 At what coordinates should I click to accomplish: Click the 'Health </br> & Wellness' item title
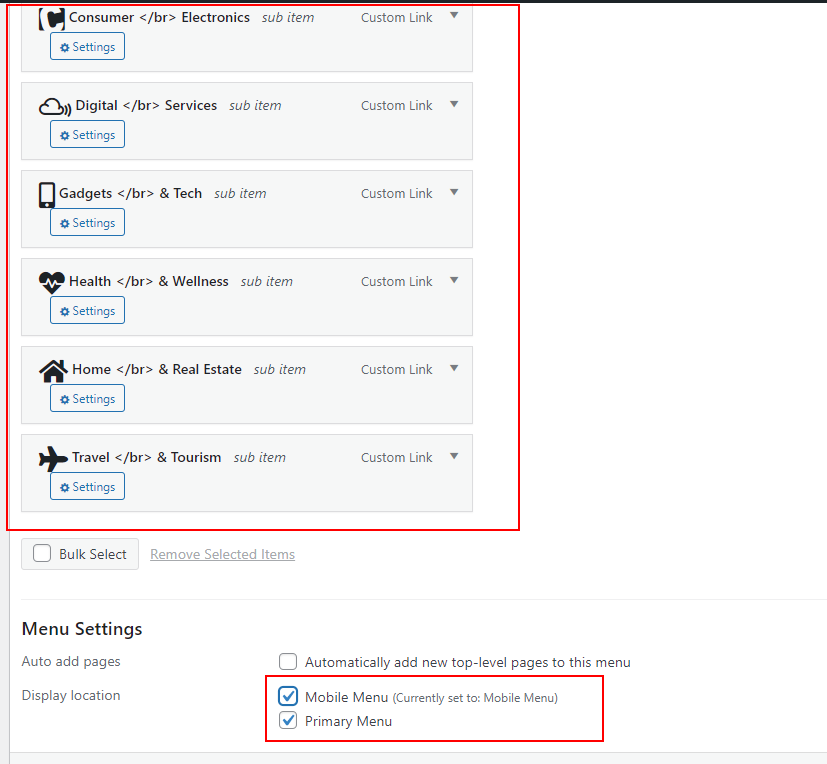coord(149,282)
